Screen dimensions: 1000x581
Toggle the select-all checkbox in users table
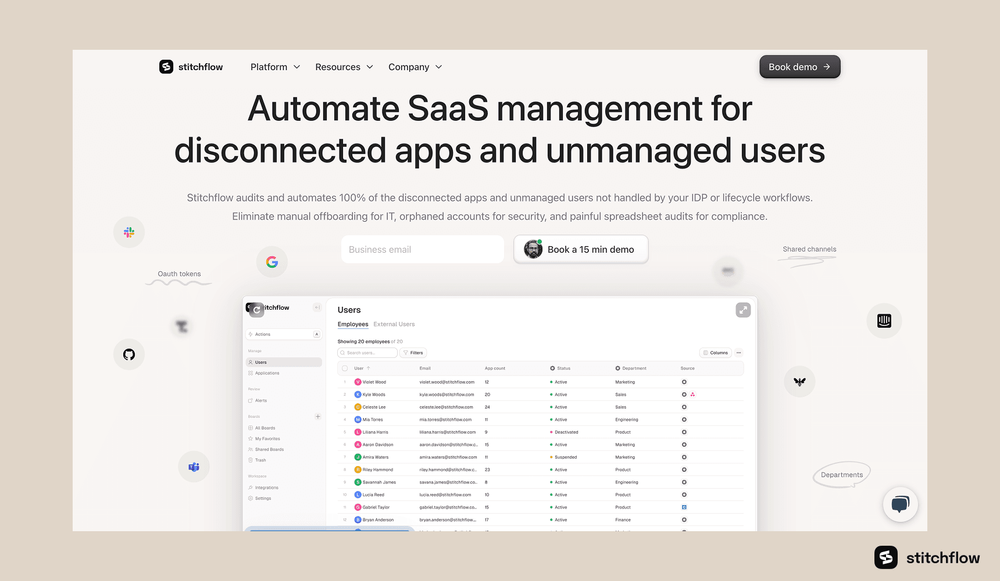click(x=344, y=368)
